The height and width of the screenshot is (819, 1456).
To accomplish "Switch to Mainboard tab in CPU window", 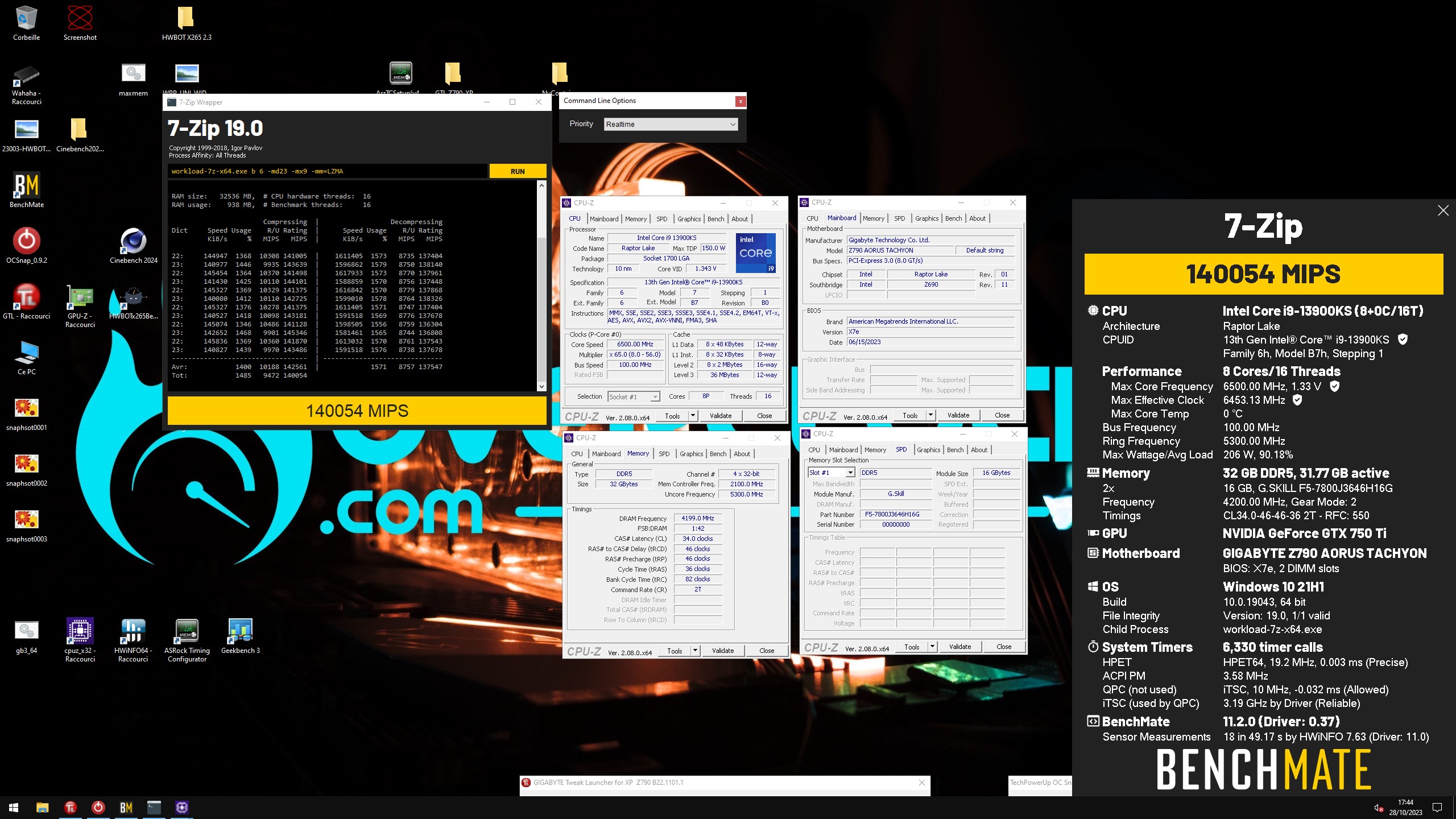I will point(603,219).
